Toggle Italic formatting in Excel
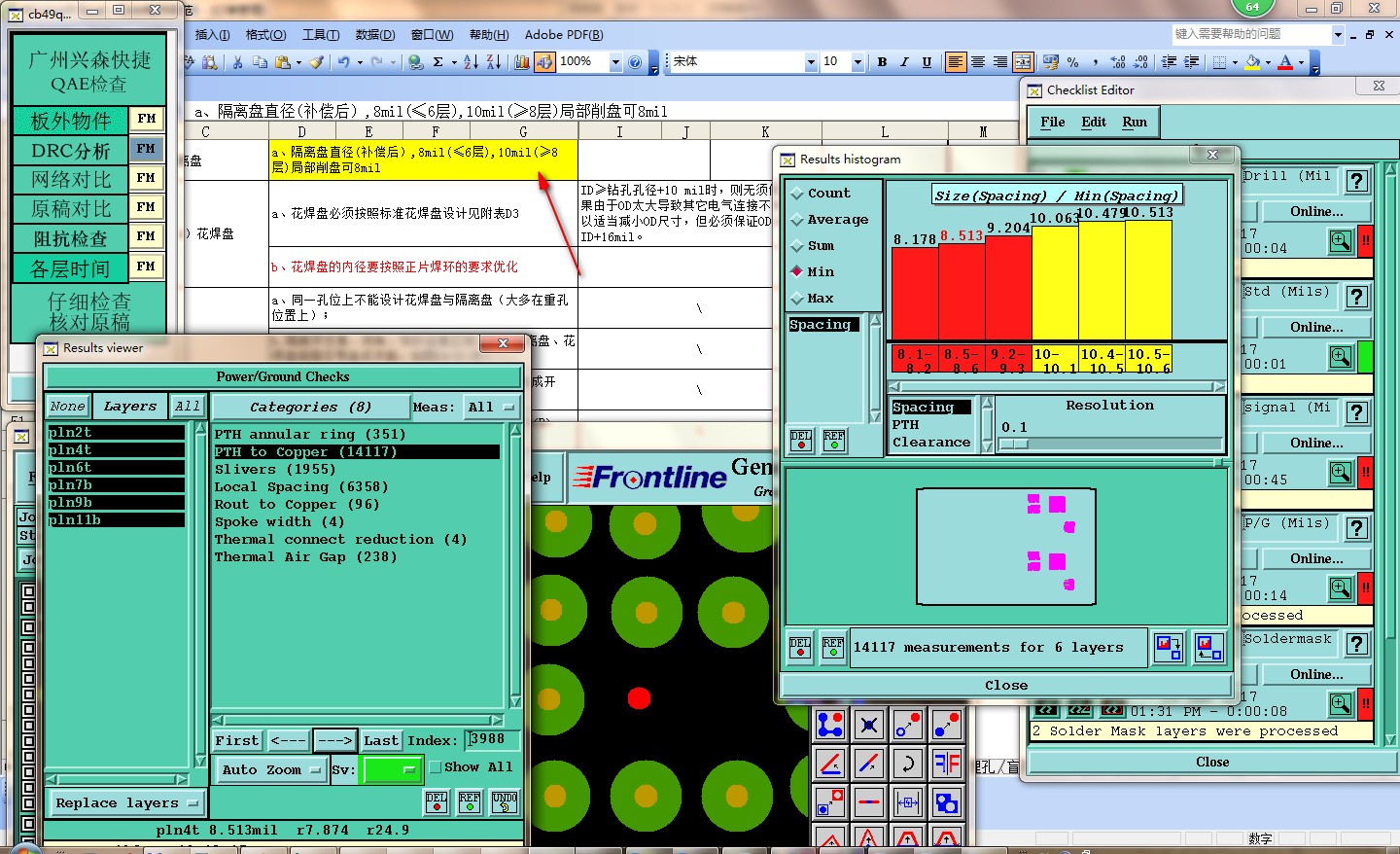This screenshot has width=1400, height=854. click(904, 61)
